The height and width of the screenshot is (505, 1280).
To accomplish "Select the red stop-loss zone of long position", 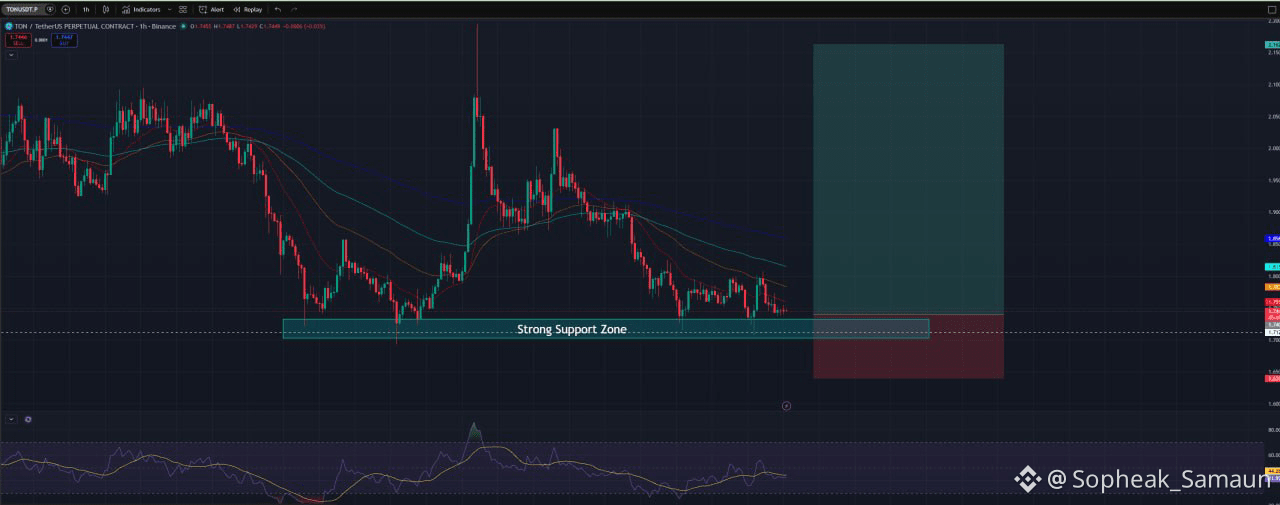I will click(x=908, y=346).
